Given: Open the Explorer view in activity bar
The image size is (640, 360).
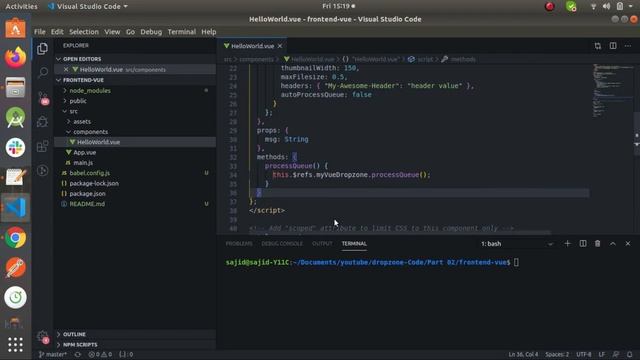Looking at the screenshot, I should point(42,49).
